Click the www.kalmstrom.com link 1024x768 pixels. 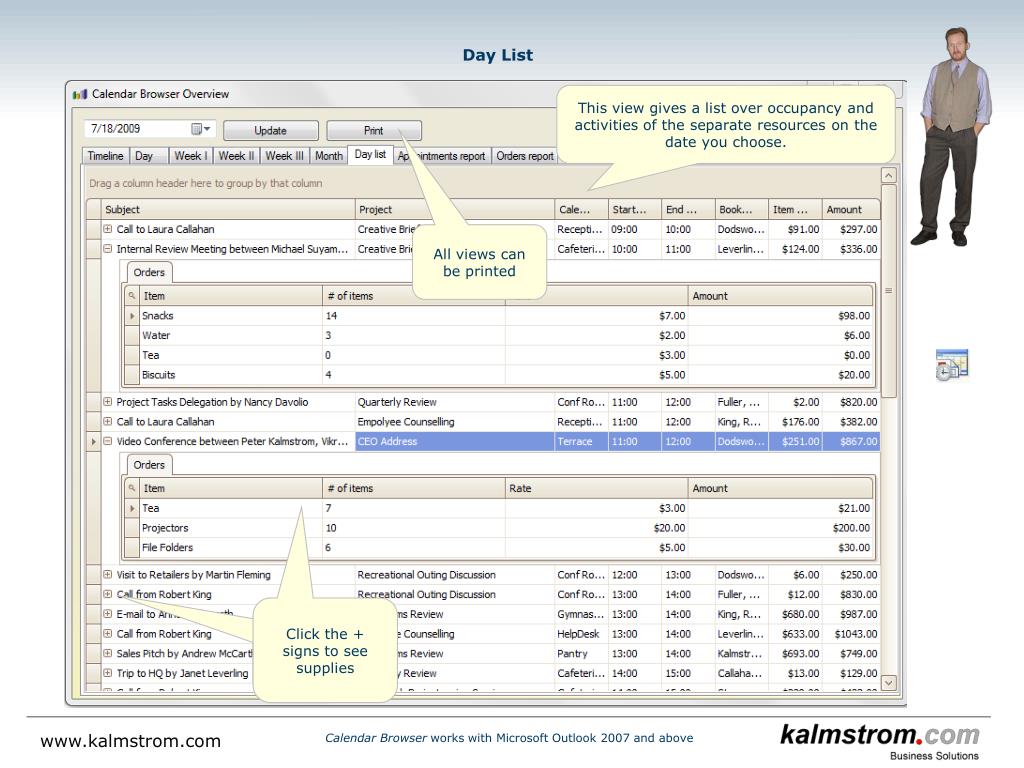coord(131,741)
